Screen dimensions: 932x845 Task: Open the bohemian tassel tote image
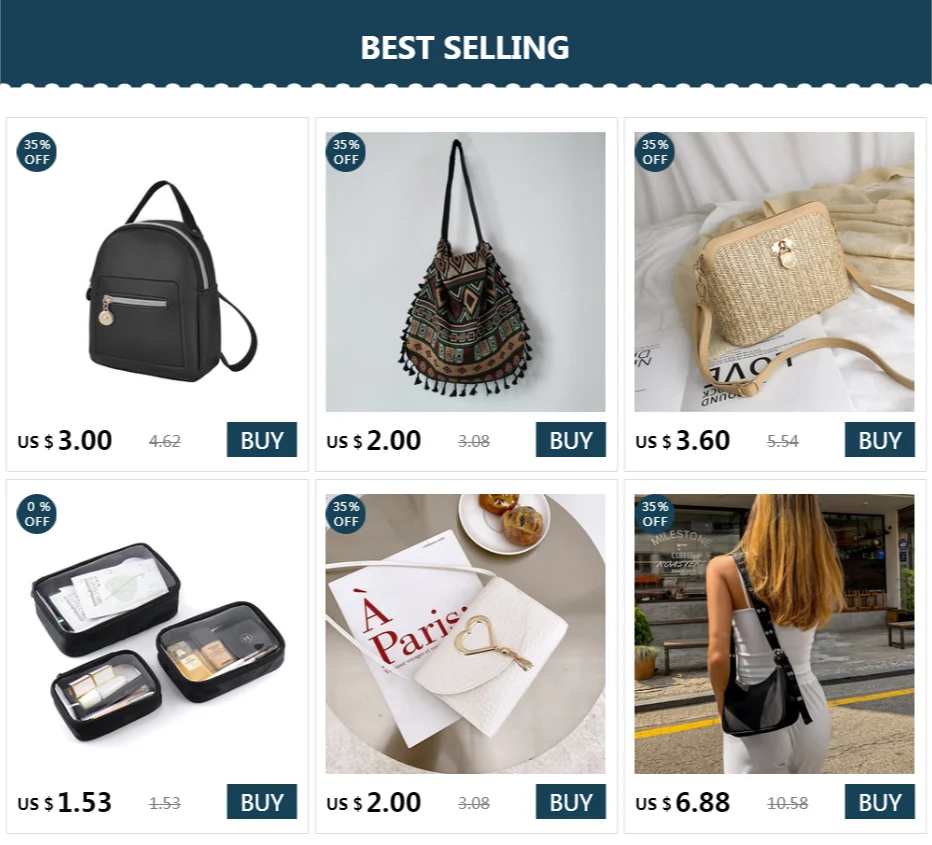click(465, 272)
